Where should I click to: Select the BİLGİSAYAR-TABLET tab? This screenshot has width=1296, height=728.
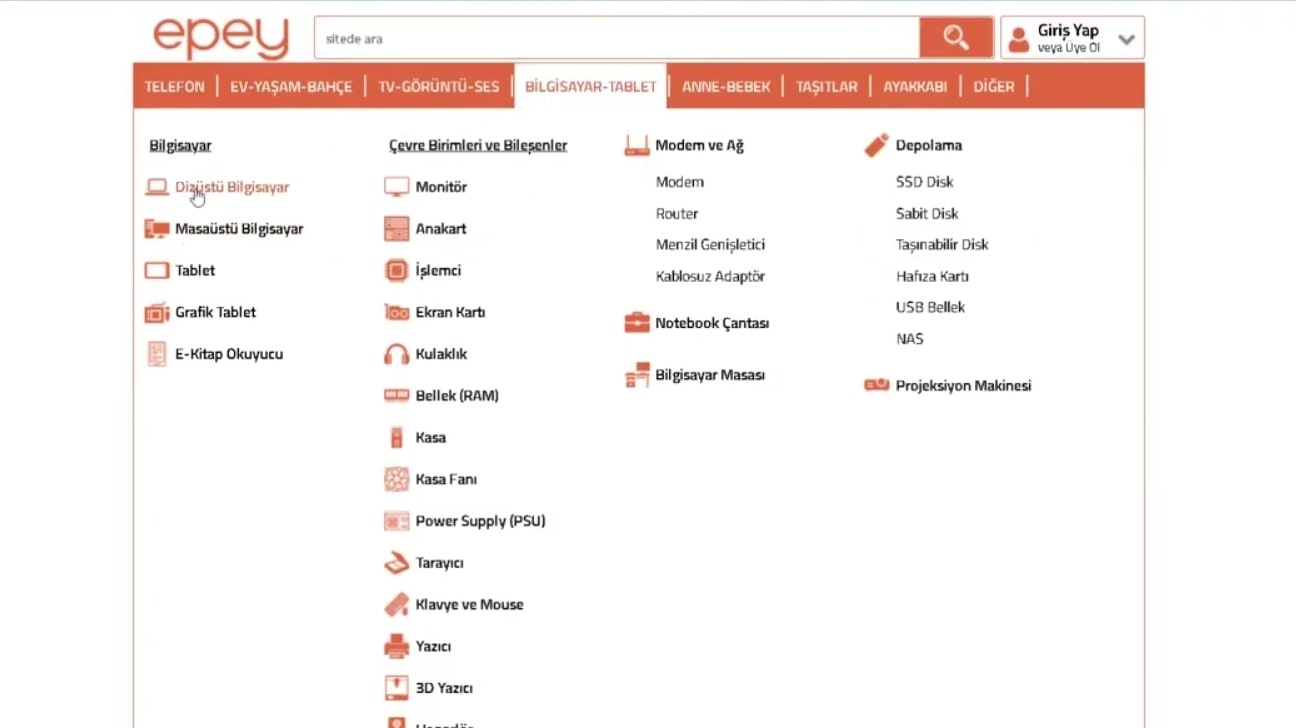click(x=590, y=87)
